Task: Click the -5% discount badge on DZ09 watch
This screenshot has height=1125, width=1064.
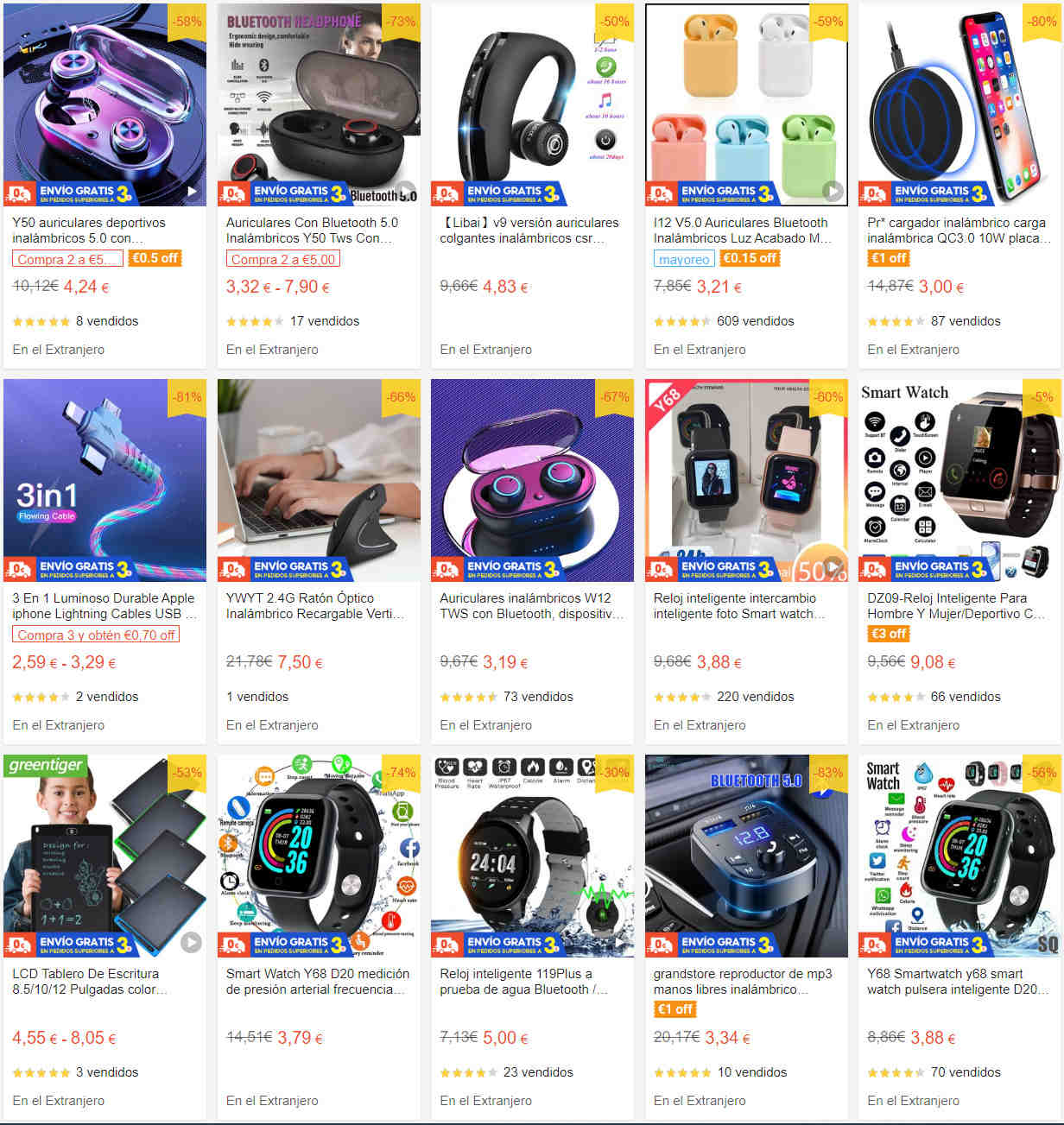Action: pyautogui.click(x=1042, y=397)
